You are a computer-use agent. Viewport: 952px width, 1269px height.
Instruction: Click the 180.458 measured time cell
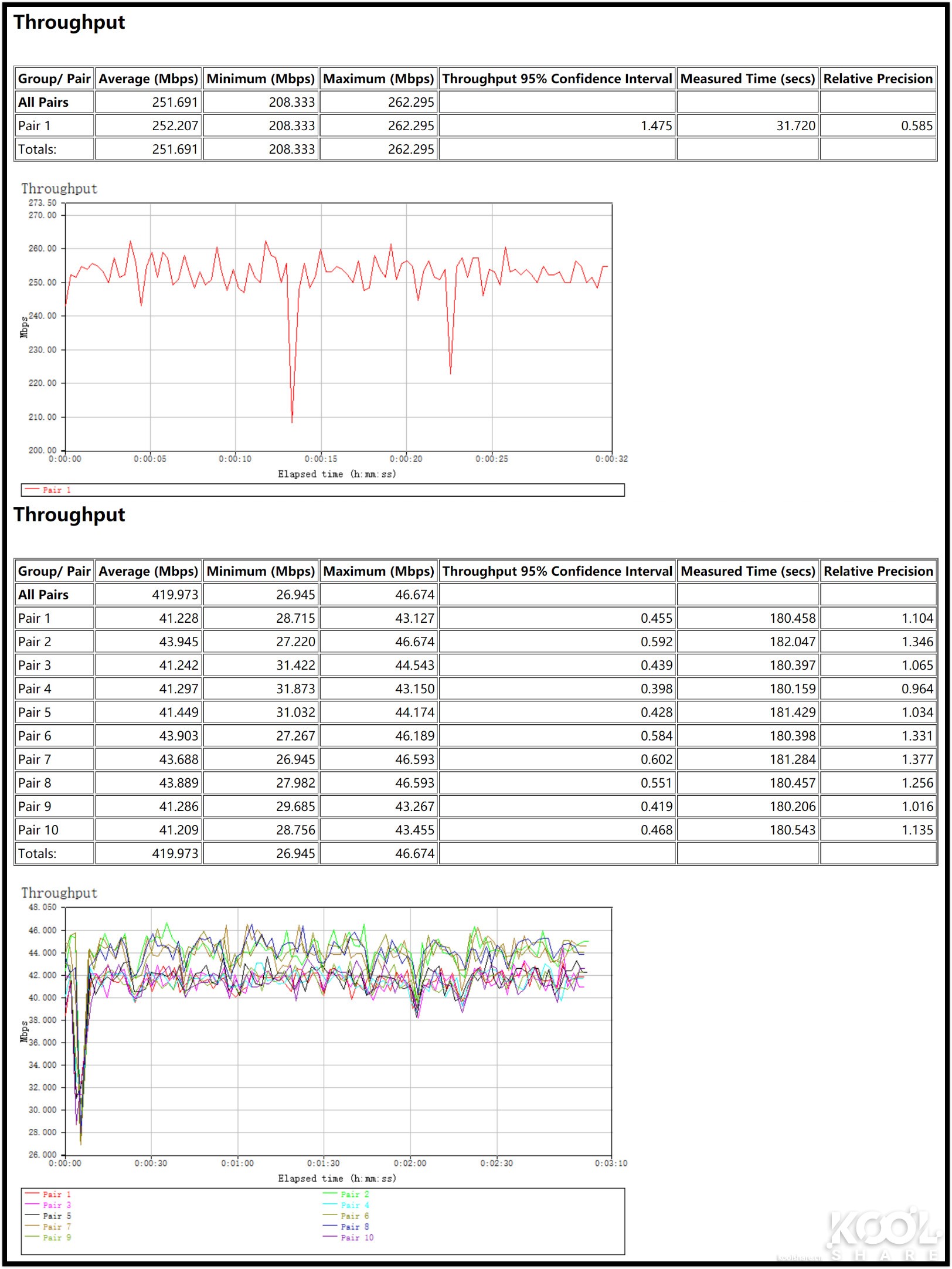(747, 618)
